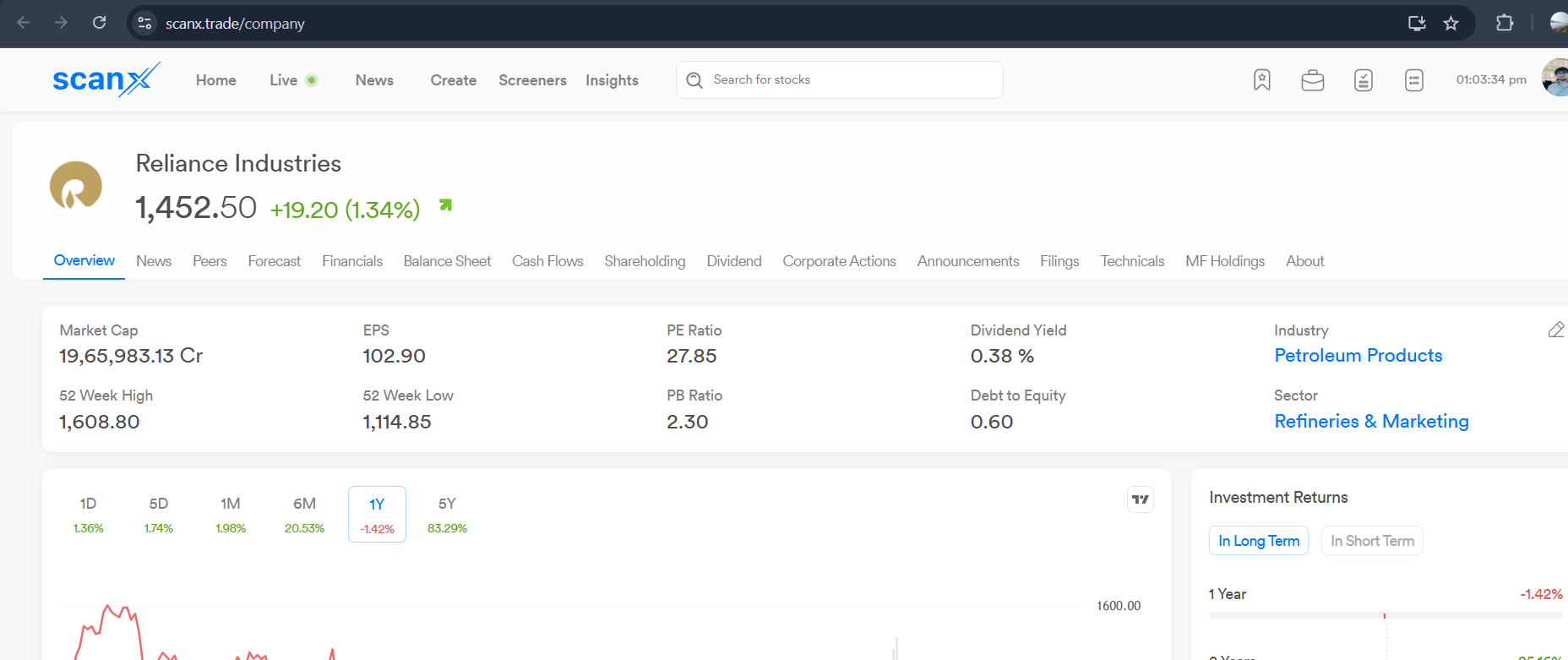Switch to the Cash Flows tab
Viewport: 1568px width, 660px height.
pos(547,261)
